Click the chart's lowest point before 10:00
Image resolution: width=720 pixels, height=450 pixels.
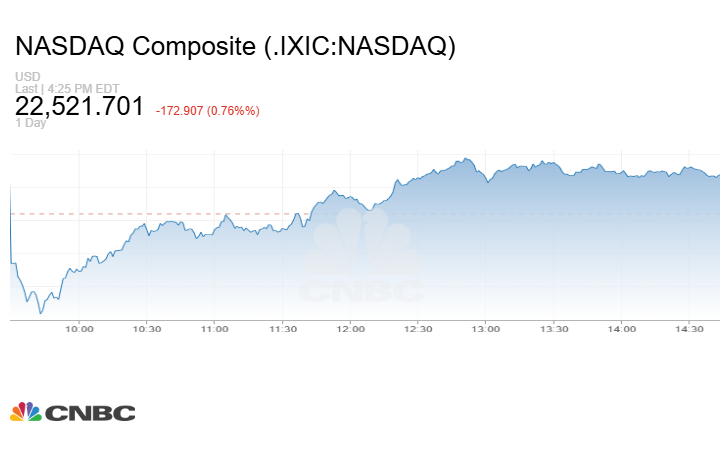pos(40,313)
